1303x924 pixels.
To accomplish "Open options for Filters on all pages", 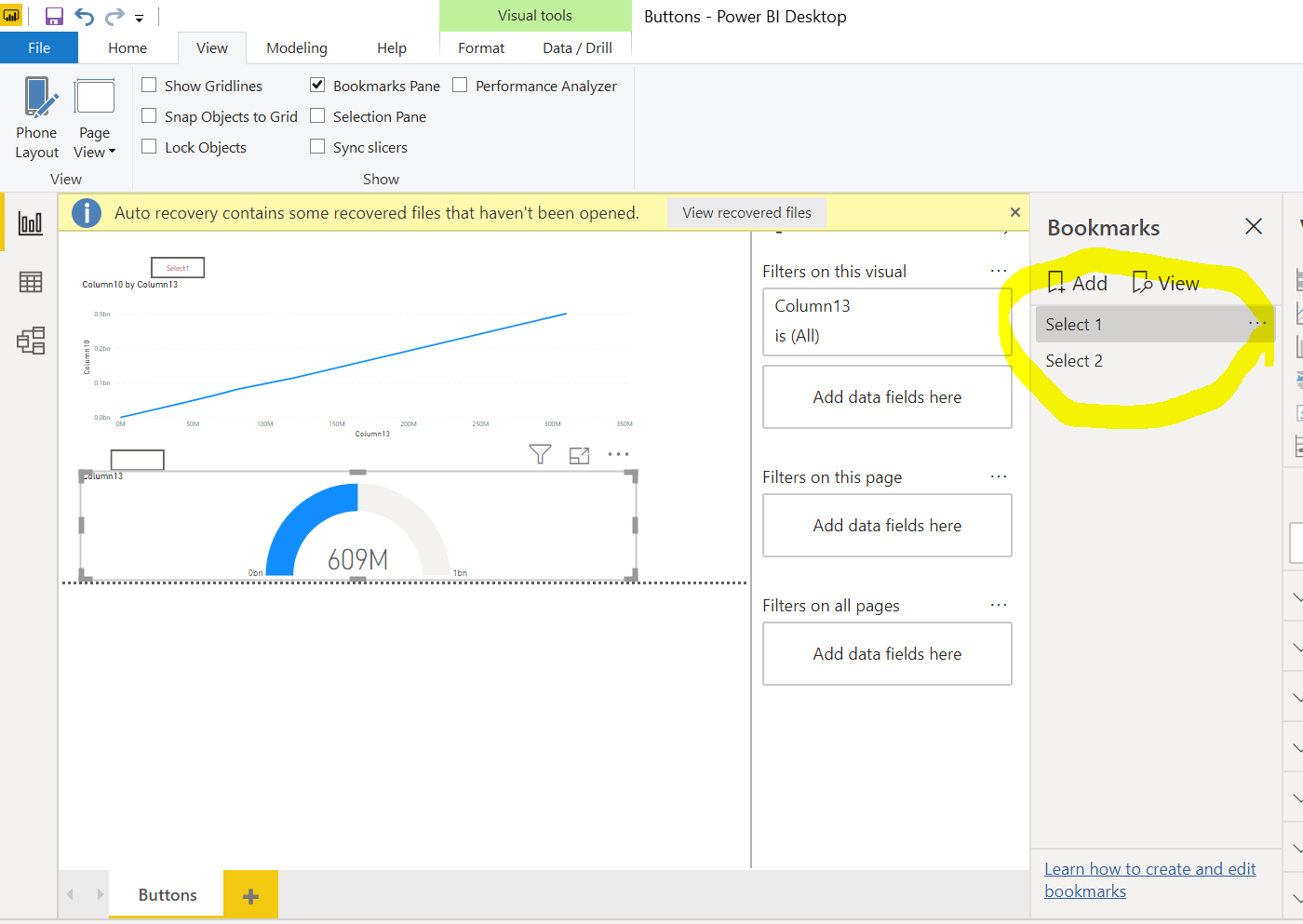I will (999, 605).
